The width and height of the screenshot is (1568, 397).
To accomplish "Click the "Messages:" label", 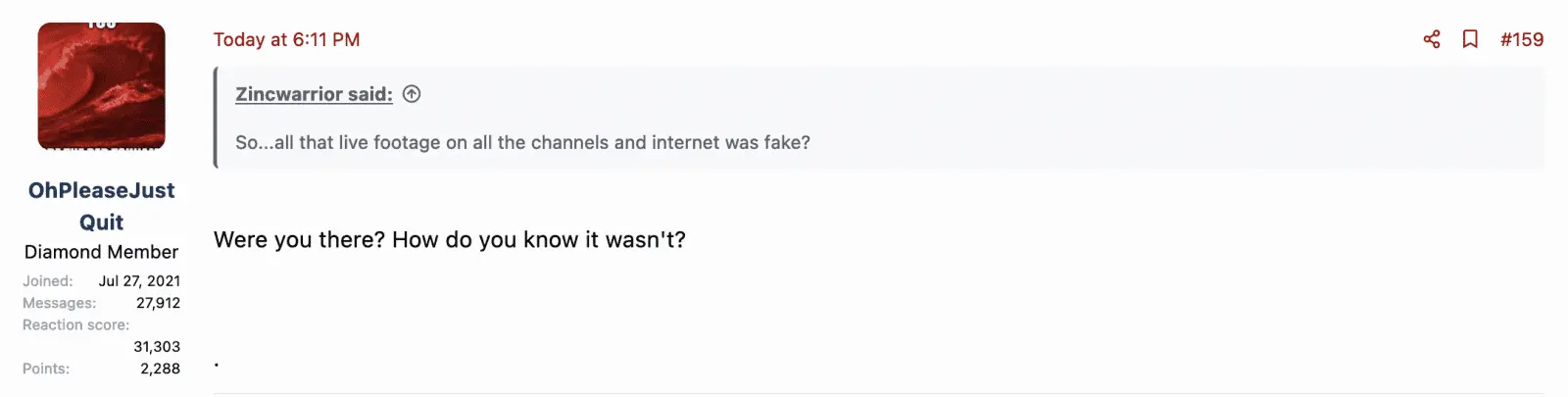I will coord(59,303).
